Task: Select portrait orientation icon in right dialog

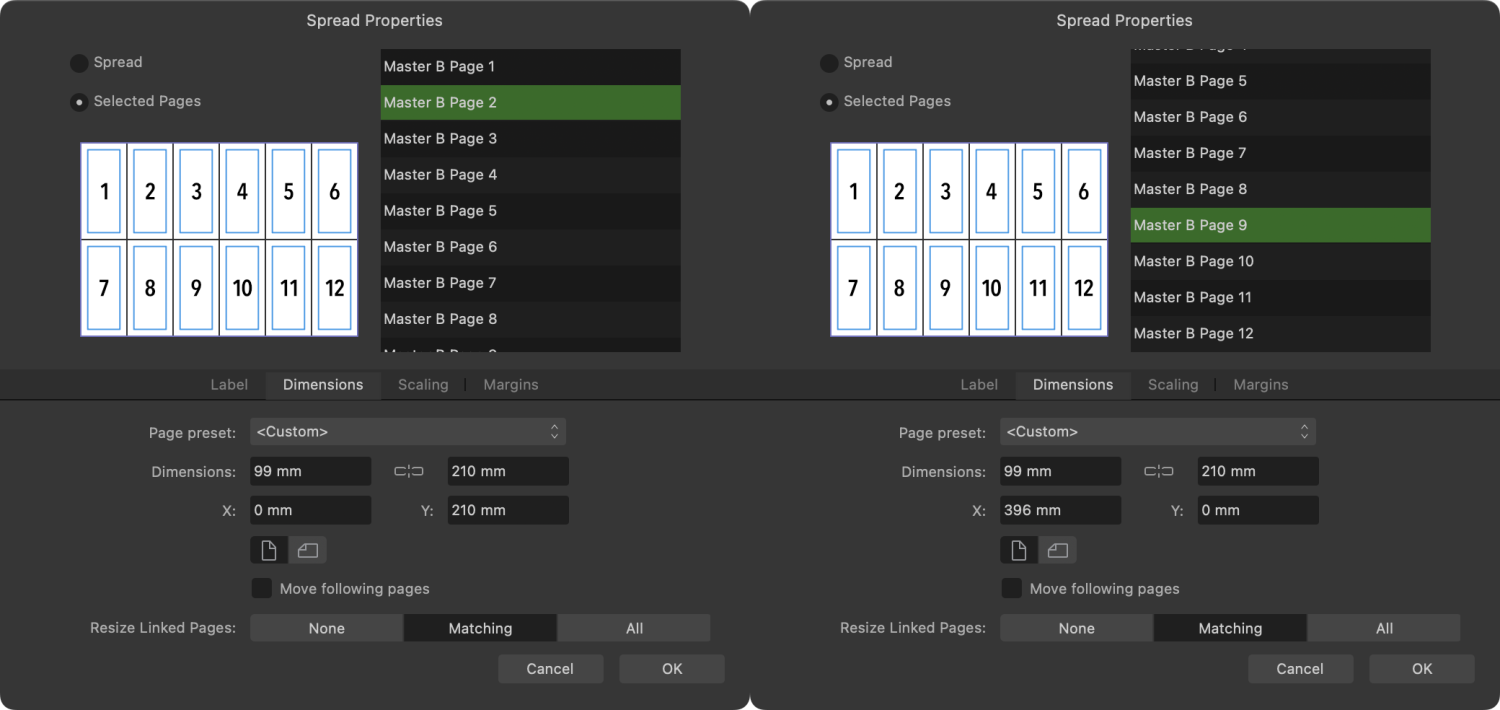Action: point(1018,550)
